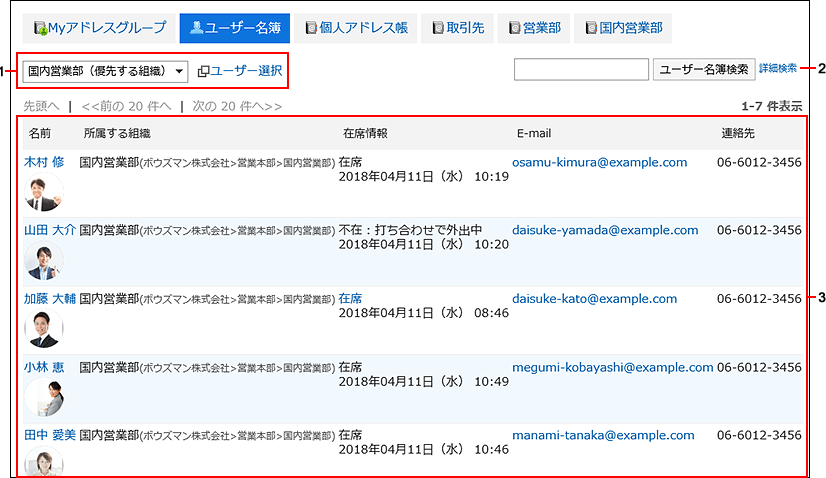Open profile of 田中 愛美
The width and height of the screenshot is (826, 478).
tap(50, 435)
